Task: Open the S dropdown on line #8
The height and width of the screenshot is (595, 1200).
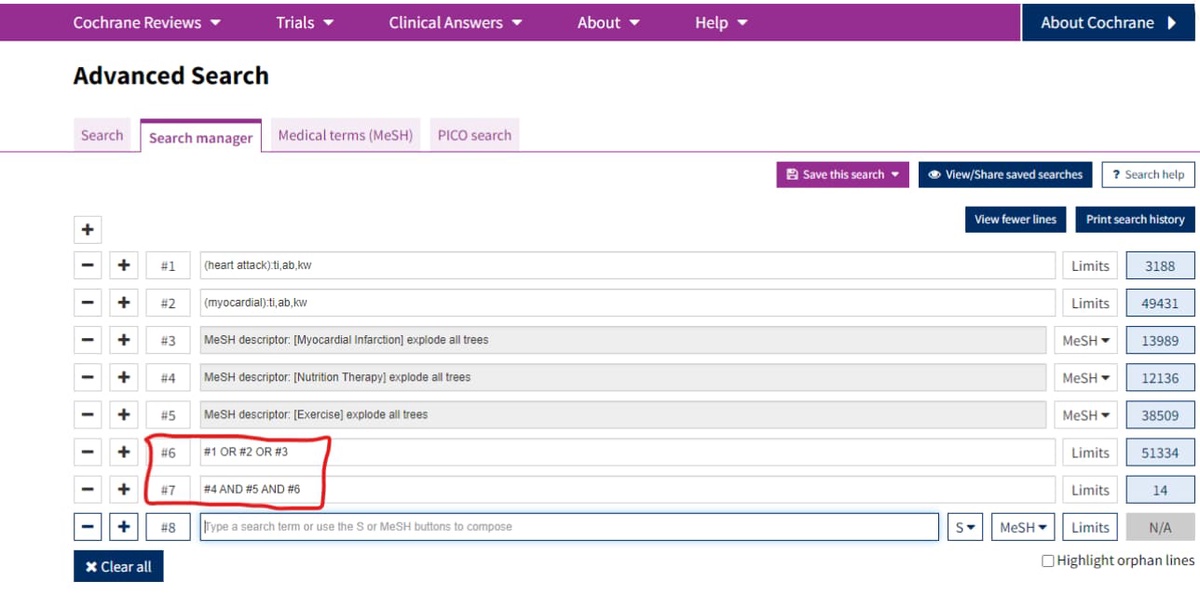Action: 965,527
